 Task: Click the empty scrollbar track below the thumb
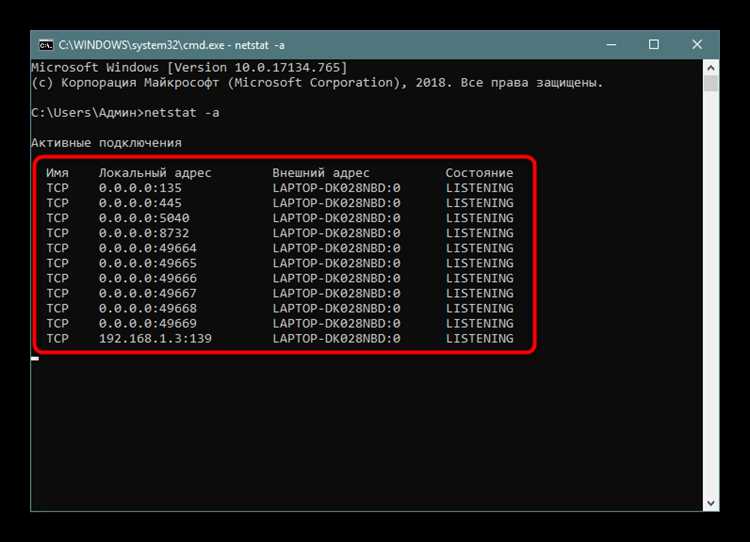tap(711, 293)
